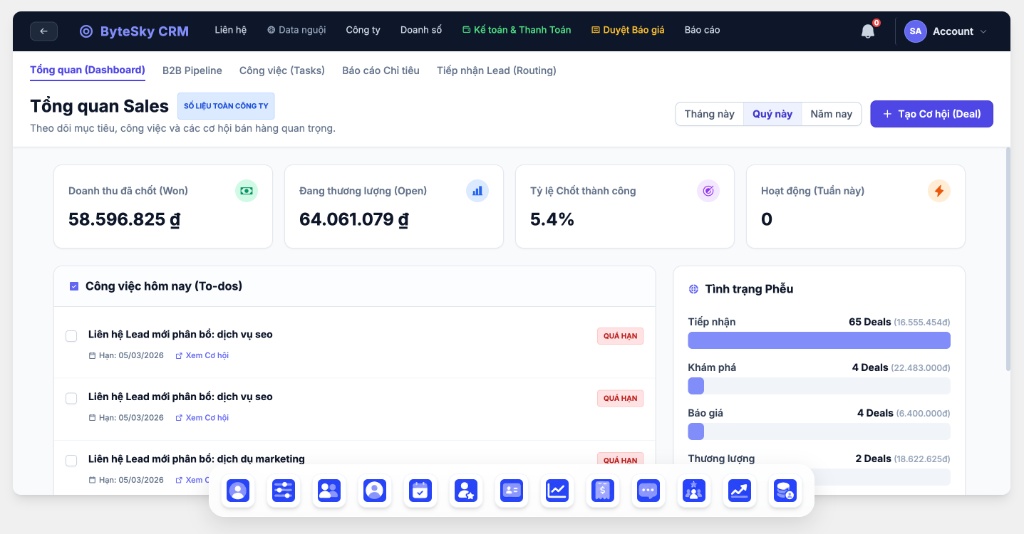Click the green money icon on the Won card
The height and width of the screenshot is (534, 1024).
(246, 191)
